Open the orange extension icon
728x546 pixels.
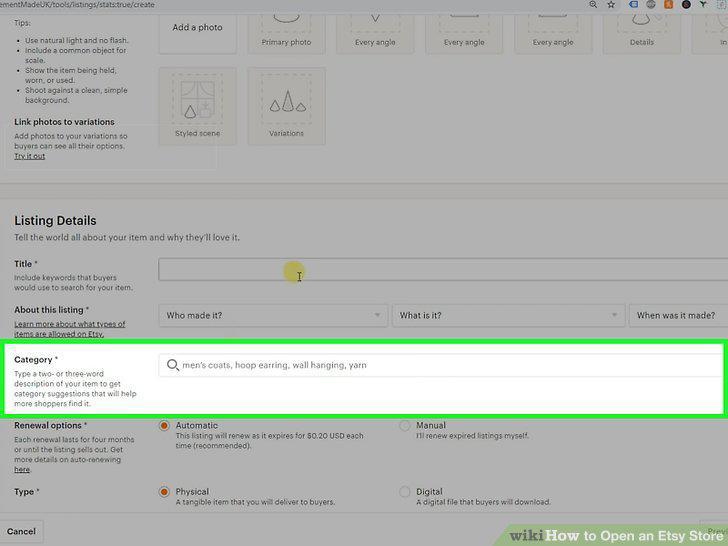(x=669, y=4)
